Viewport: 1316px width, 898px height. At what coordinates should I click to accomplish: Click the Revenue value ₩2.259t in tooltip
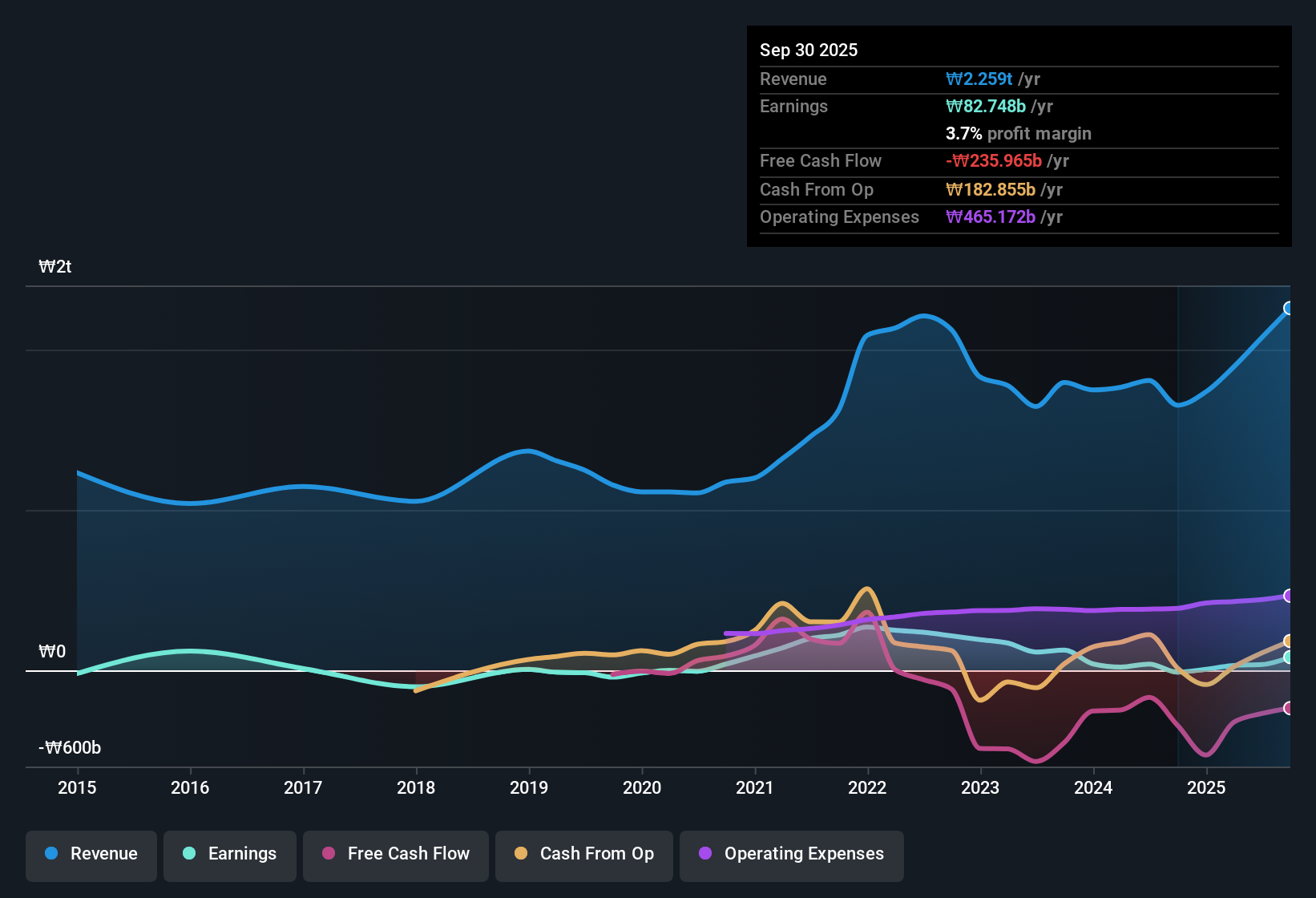(x=981, y=79)
